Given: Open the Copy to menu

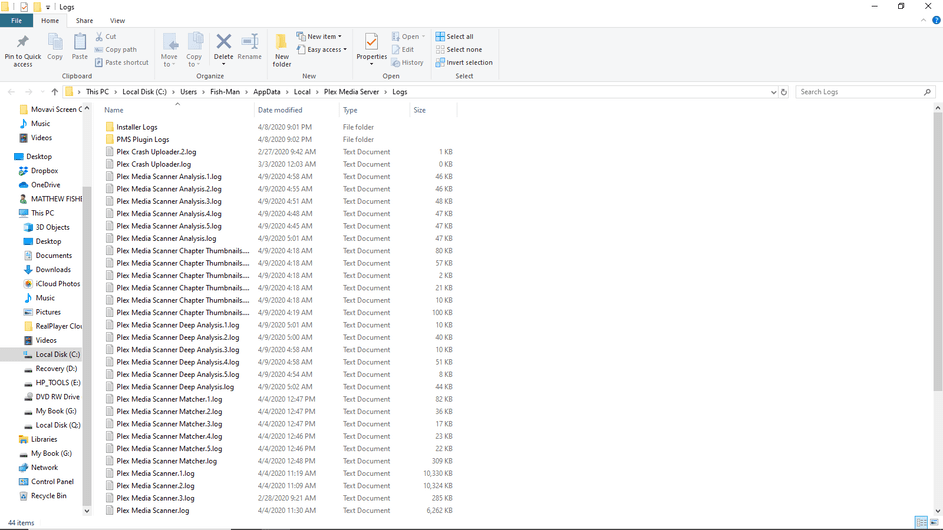Looking at the screenshot, I should [x=194, y=50].
